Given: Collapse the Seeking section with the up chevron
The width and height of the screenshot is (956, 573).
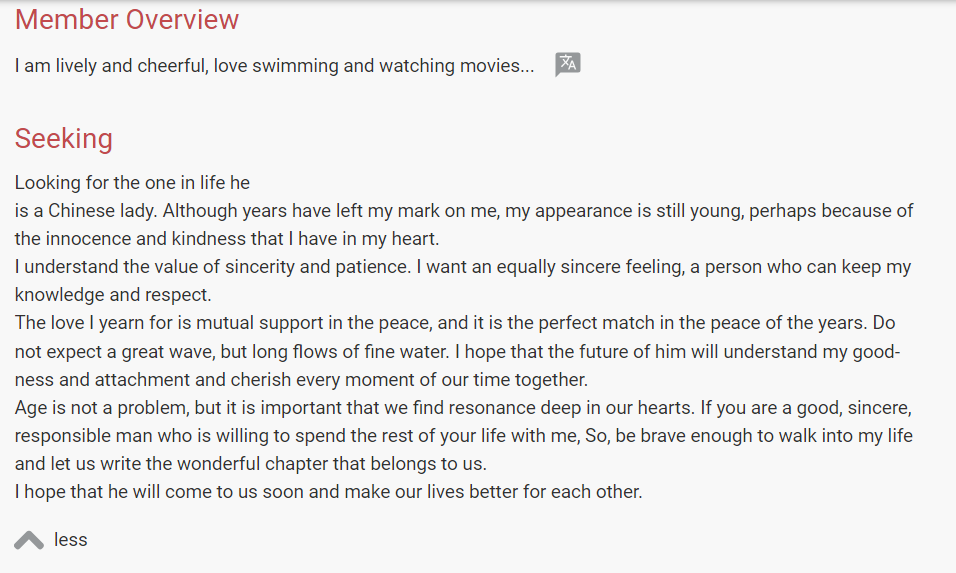Looking at the screenshot, I should 29,540.
